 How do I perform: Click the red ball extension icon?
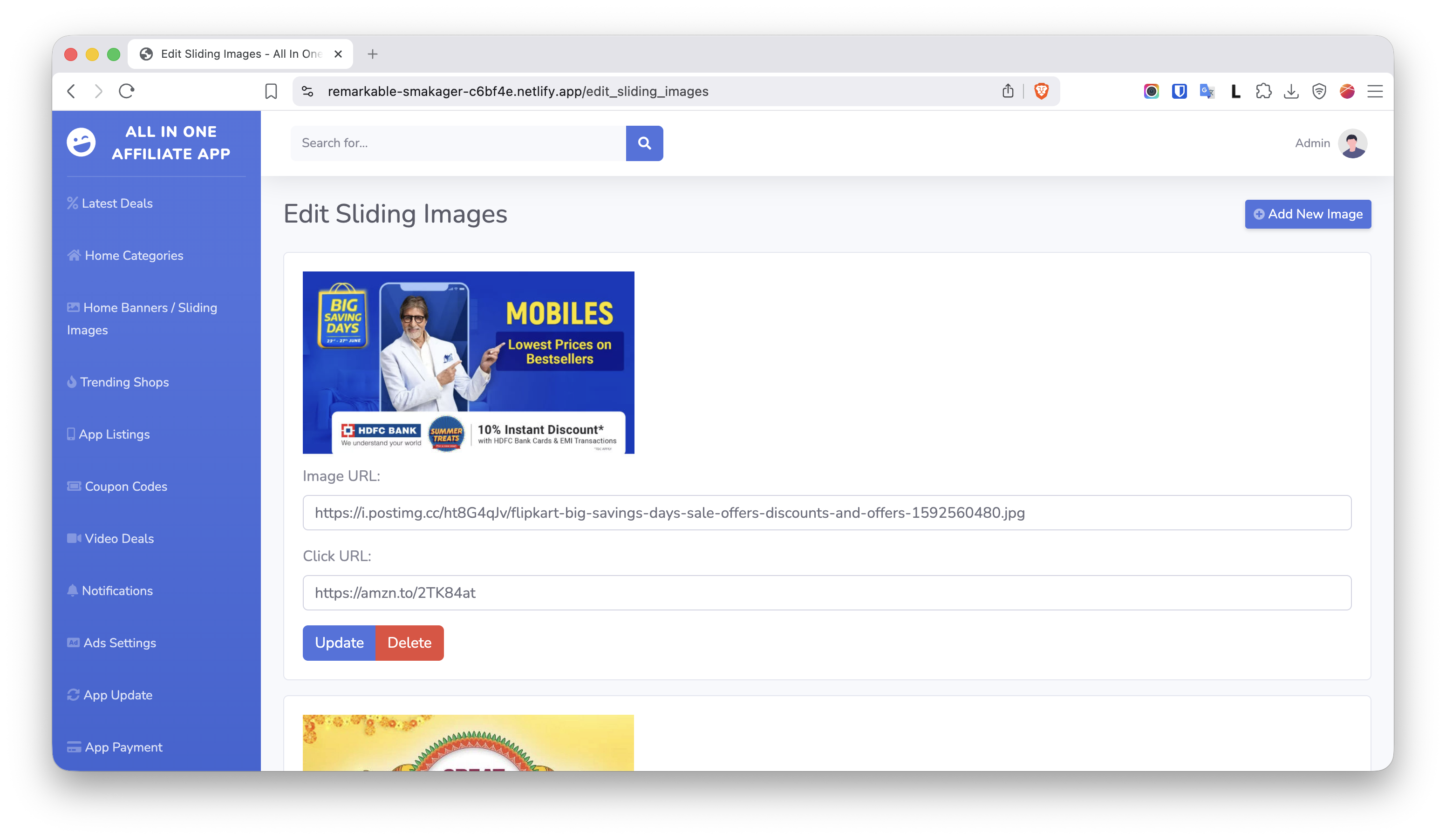tap(1347, 91)
